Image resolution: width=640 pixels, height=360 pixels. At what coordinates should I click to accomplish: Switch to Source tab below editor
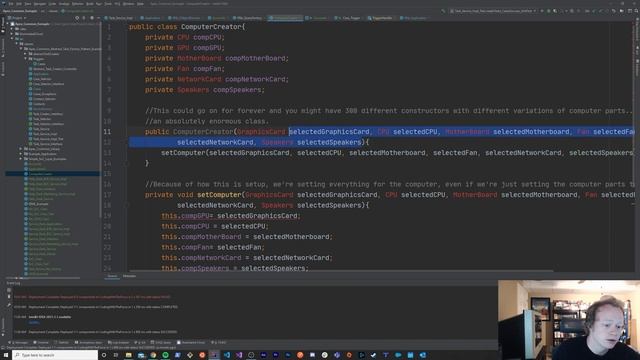pos(112,276)
